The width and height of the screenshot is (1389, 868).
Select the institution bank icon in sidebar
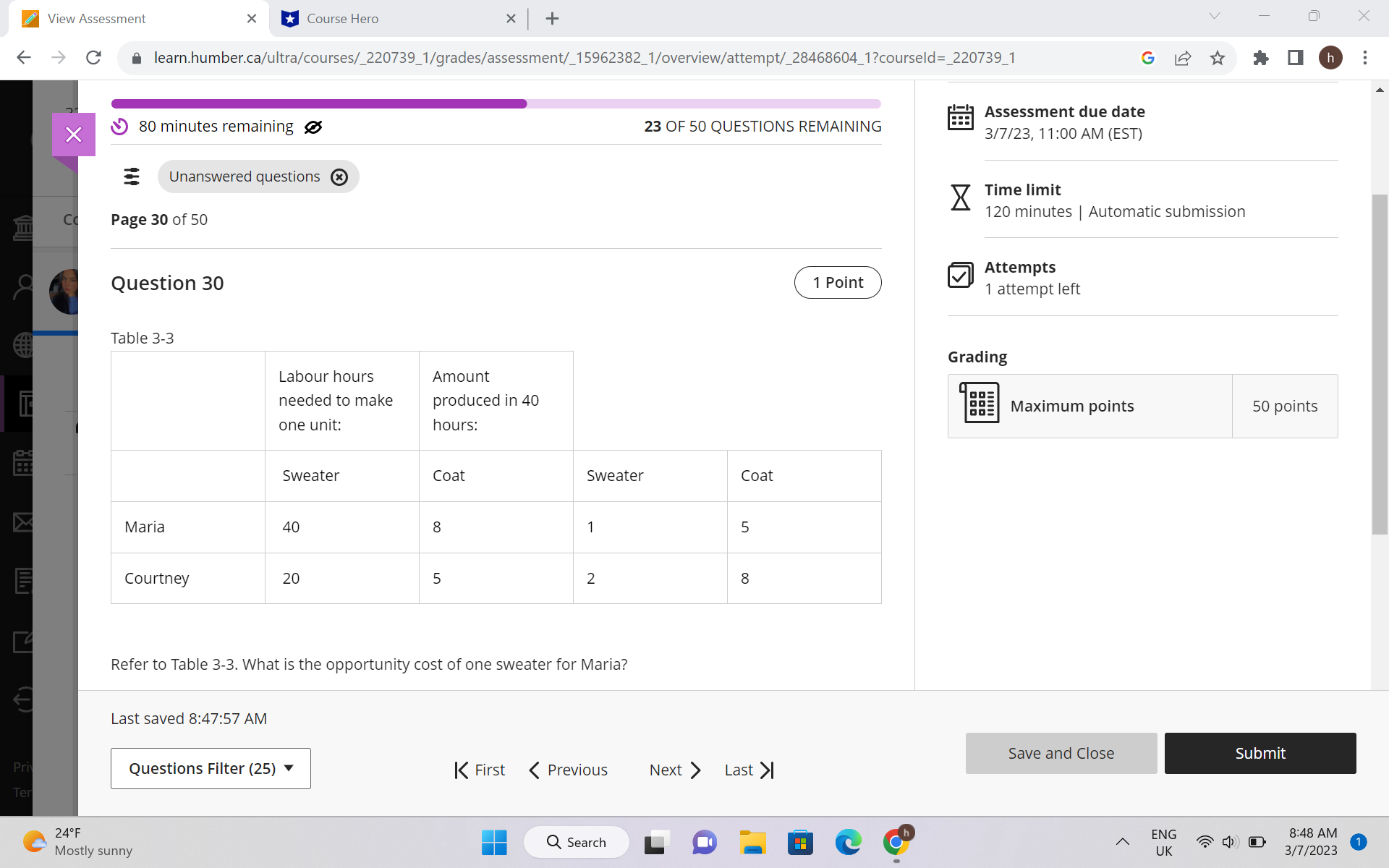[24, 226]
